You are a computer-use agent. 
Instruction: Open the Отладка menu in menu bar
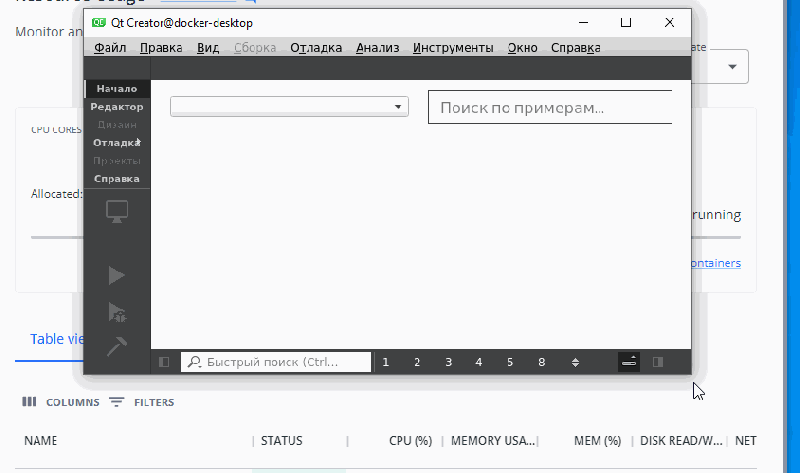[316, 48]
